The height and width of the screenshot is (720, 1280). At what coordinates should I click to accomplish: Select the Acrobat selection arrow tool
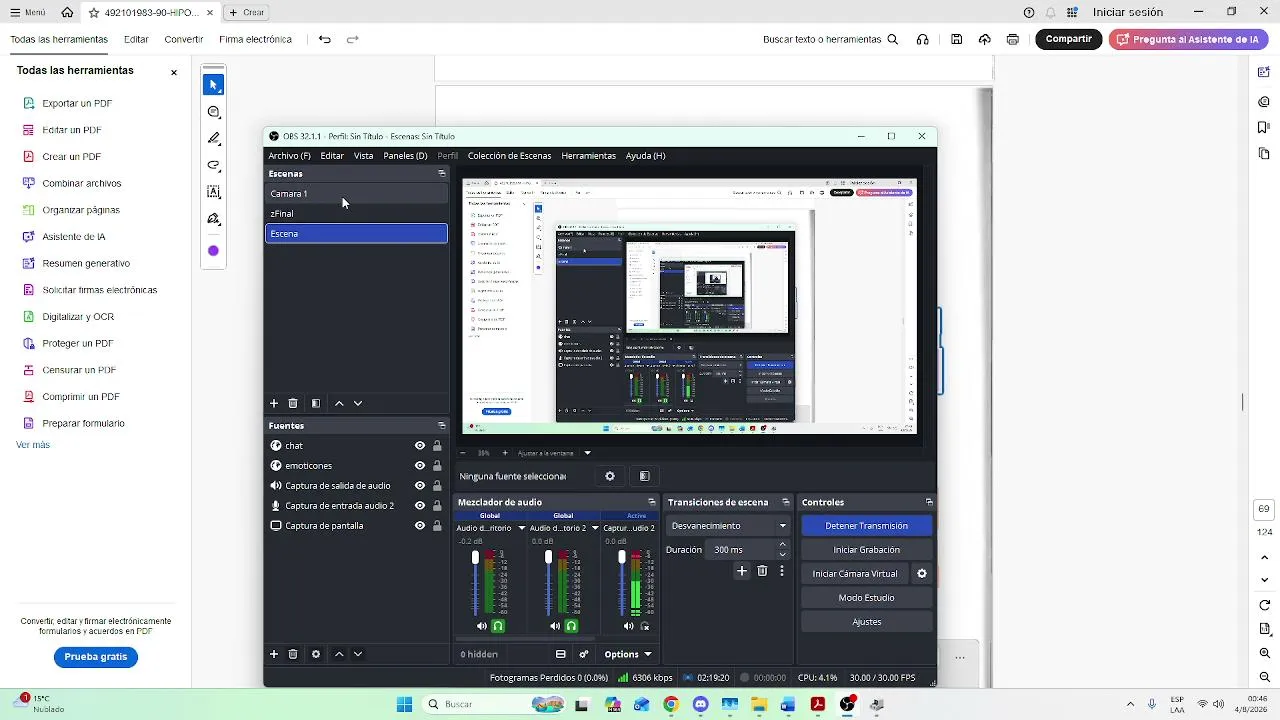pyautogui.click(x=213, y=85)
